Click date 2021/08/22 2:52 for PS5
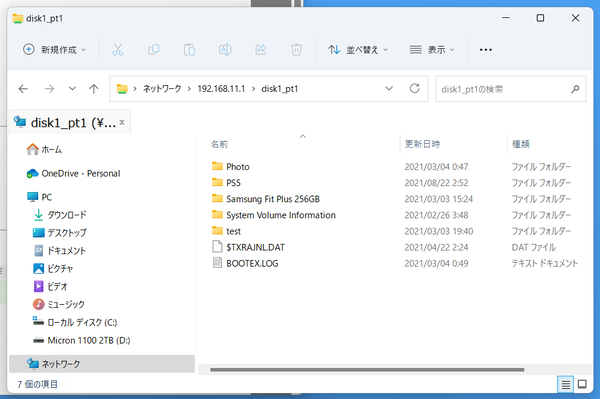 point(436,183)
